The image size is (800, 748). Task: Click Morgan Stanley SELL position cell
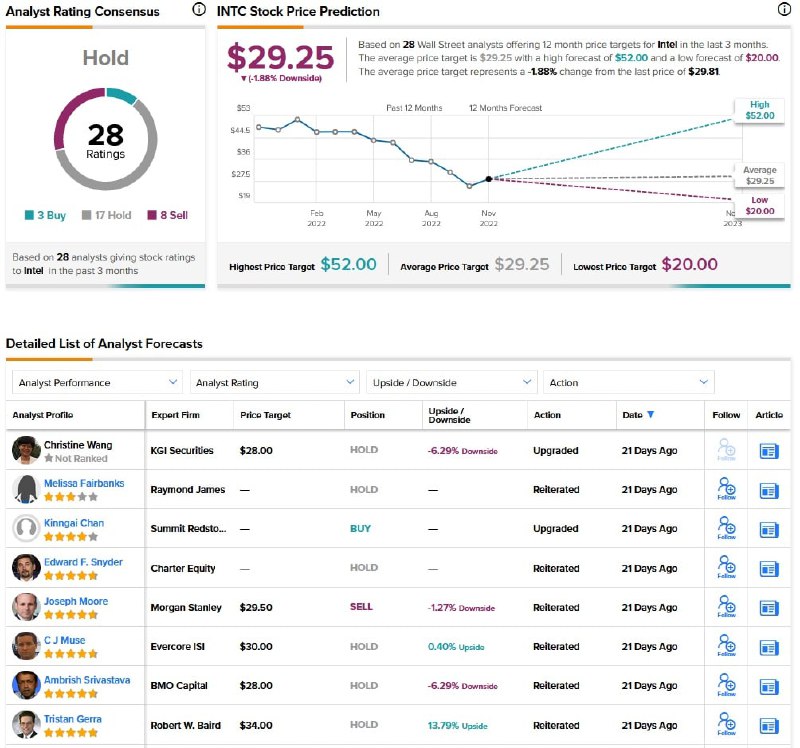tap(361, 607)
